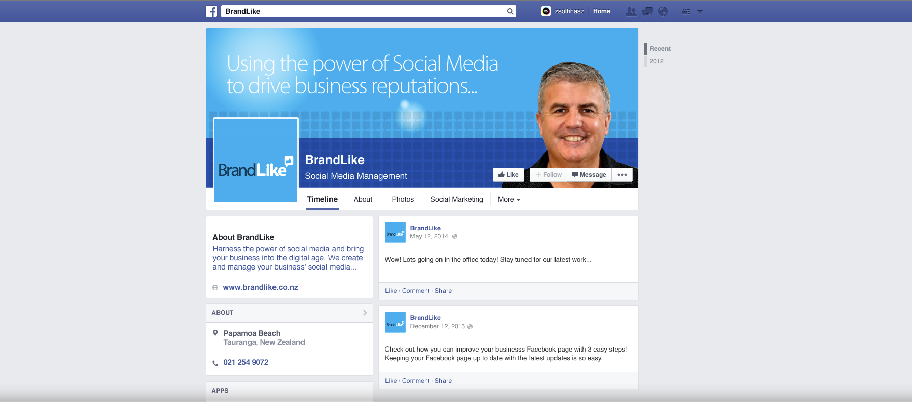Click the search magnifier icon
Screen dimensions: 912x402
click(x=510, y=11)
